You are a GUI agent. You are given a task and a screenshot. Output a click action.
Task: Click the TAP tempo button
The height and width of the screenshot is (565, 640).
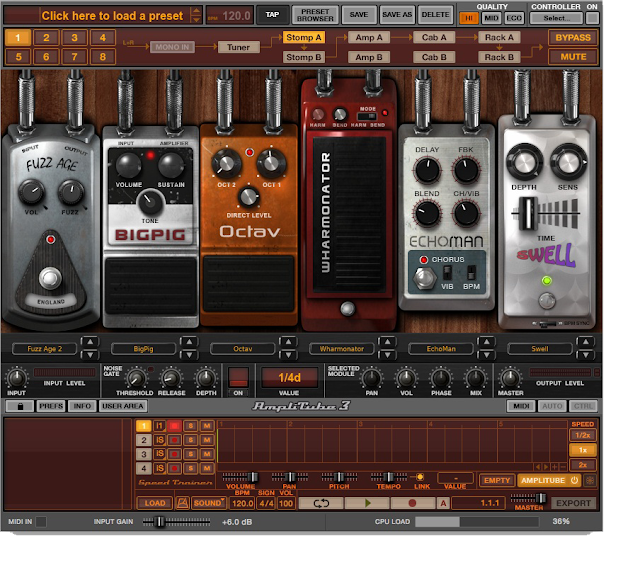click(272, 15)
